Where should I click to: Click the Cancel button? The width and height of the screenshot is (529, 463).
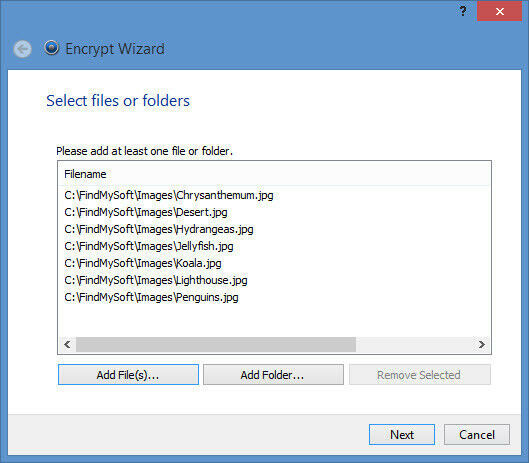coord(477,435)
